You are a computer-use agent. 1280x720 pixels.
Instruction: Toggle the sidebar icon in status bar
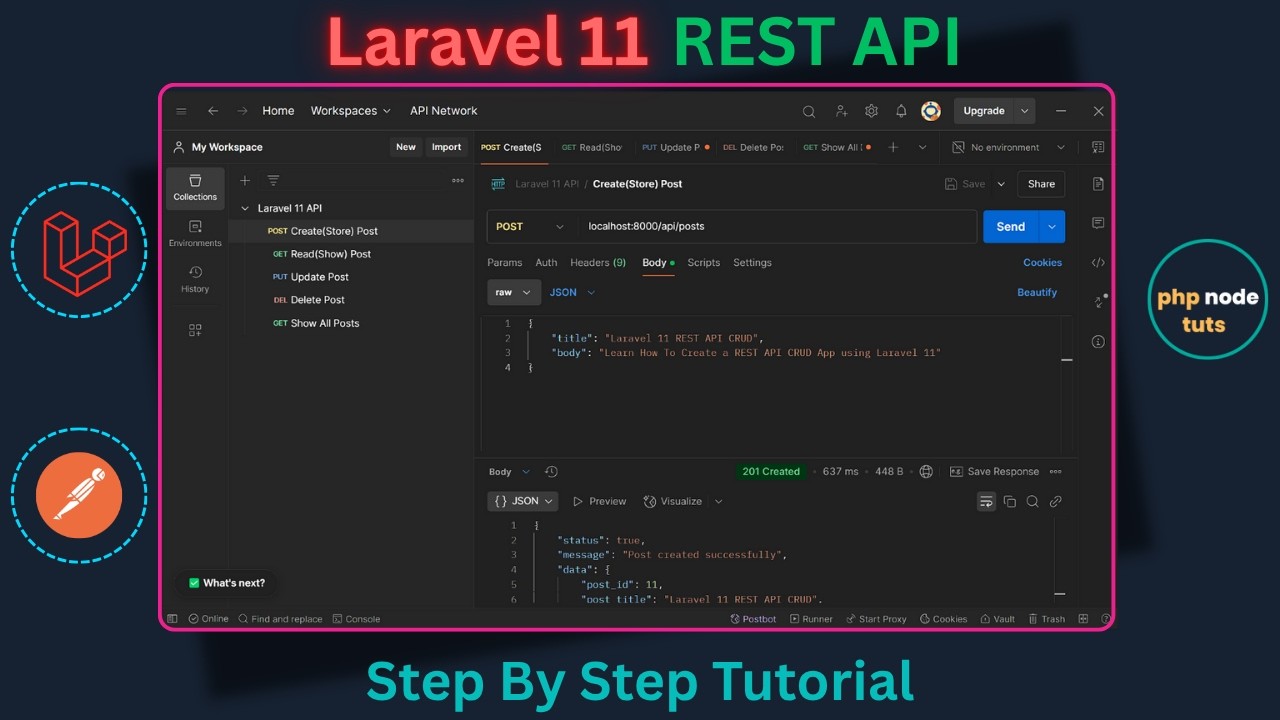[172, 619]
